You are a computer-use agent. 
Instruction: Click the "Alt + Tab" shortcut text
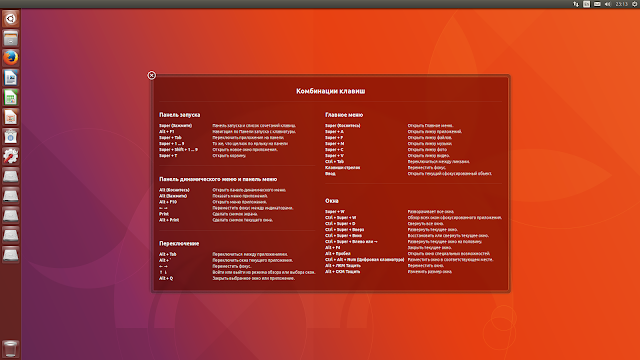168,254
